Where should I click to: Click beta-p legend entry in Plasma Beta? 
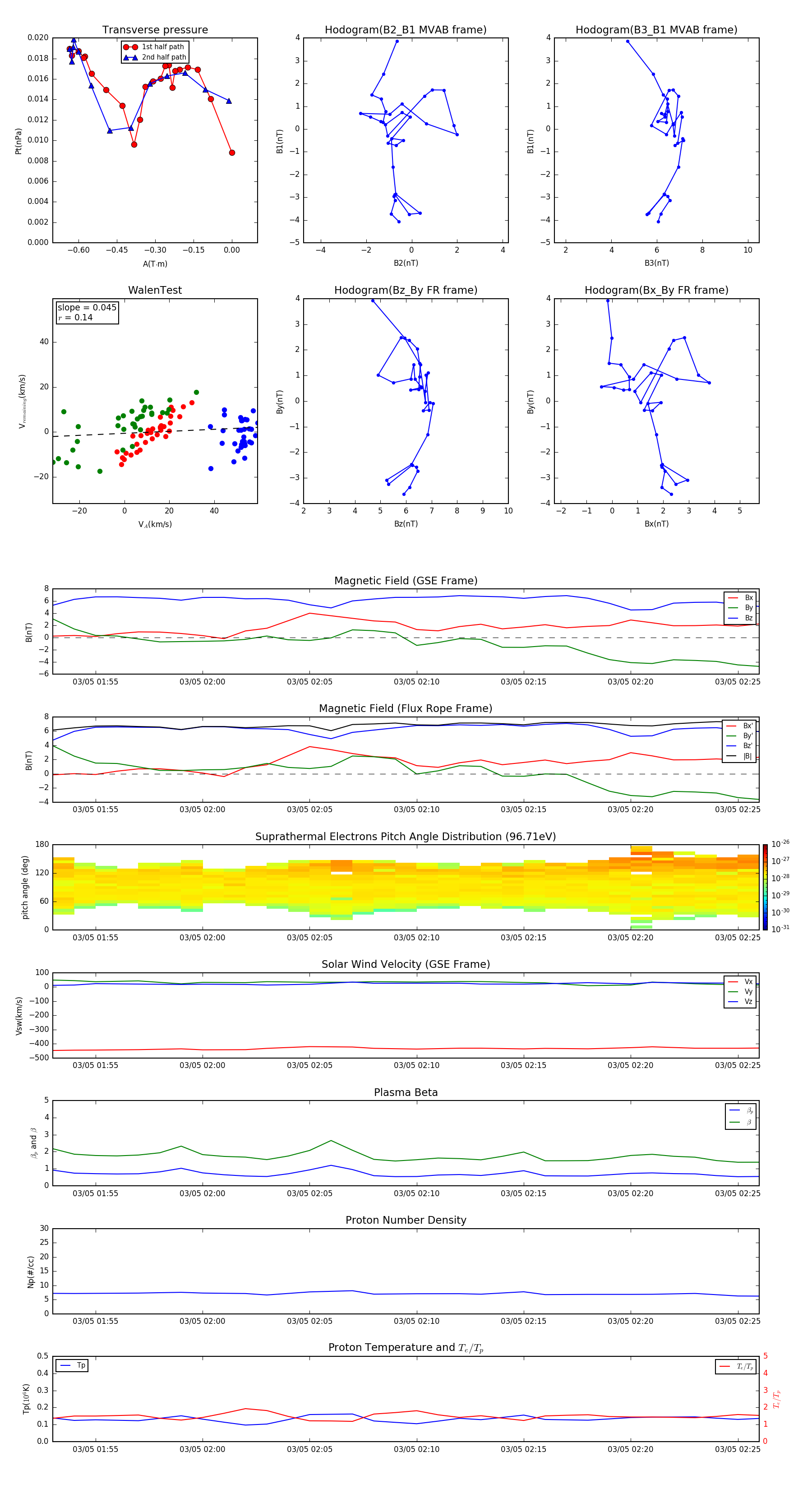pos(741,1110)
